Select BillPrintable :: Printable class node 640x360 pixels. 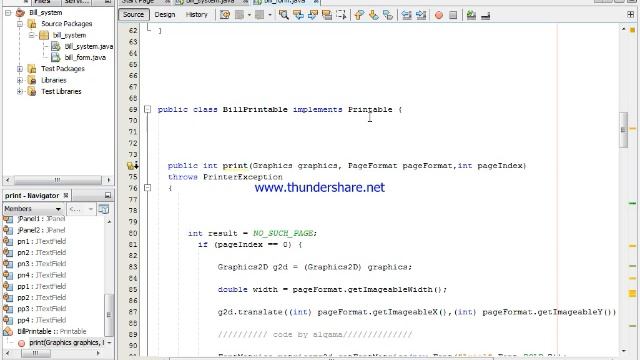point(51,331)
